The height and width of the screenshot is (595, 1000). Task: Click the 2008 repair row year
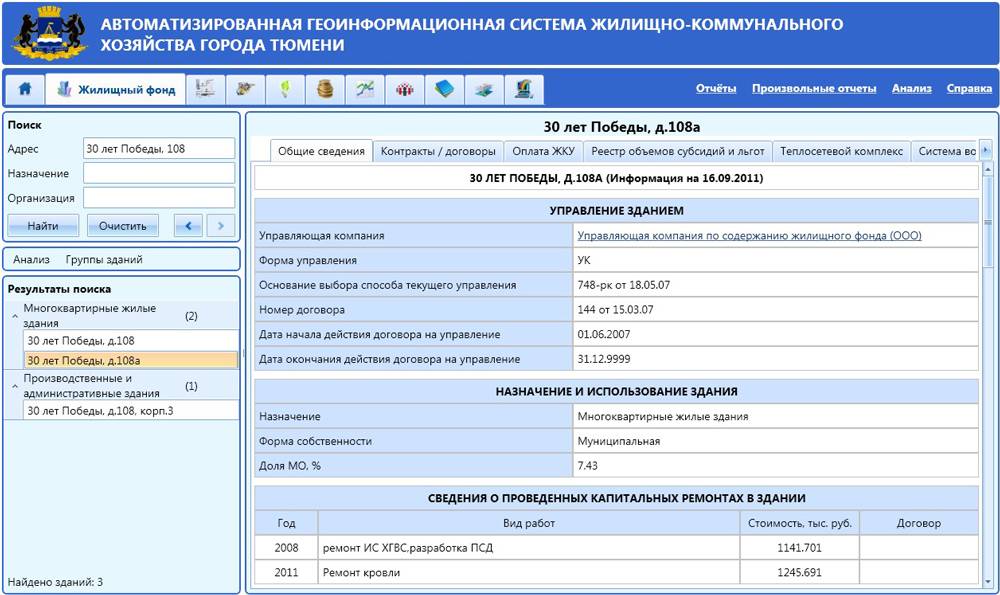coord(286,548)
